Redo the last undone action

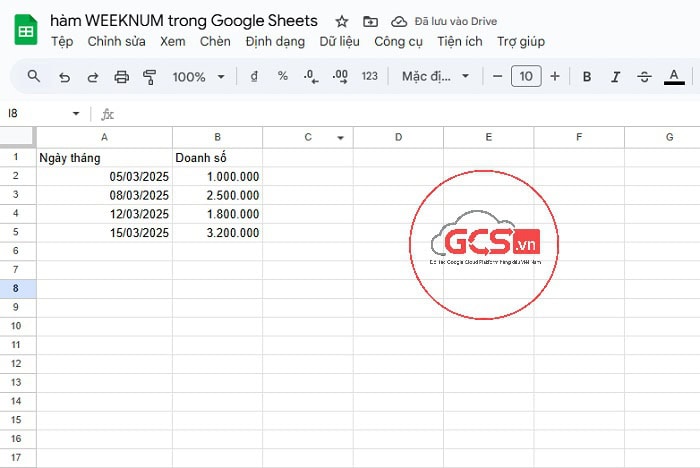pyautogui.click(x=93, y=76)
